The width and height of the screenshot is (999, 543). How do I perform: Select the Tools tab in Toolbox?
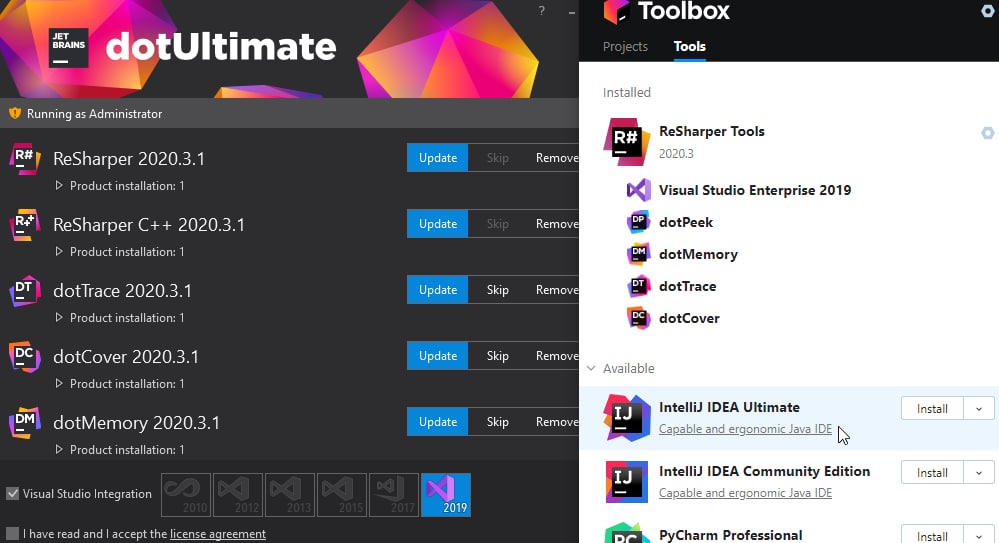689,47
